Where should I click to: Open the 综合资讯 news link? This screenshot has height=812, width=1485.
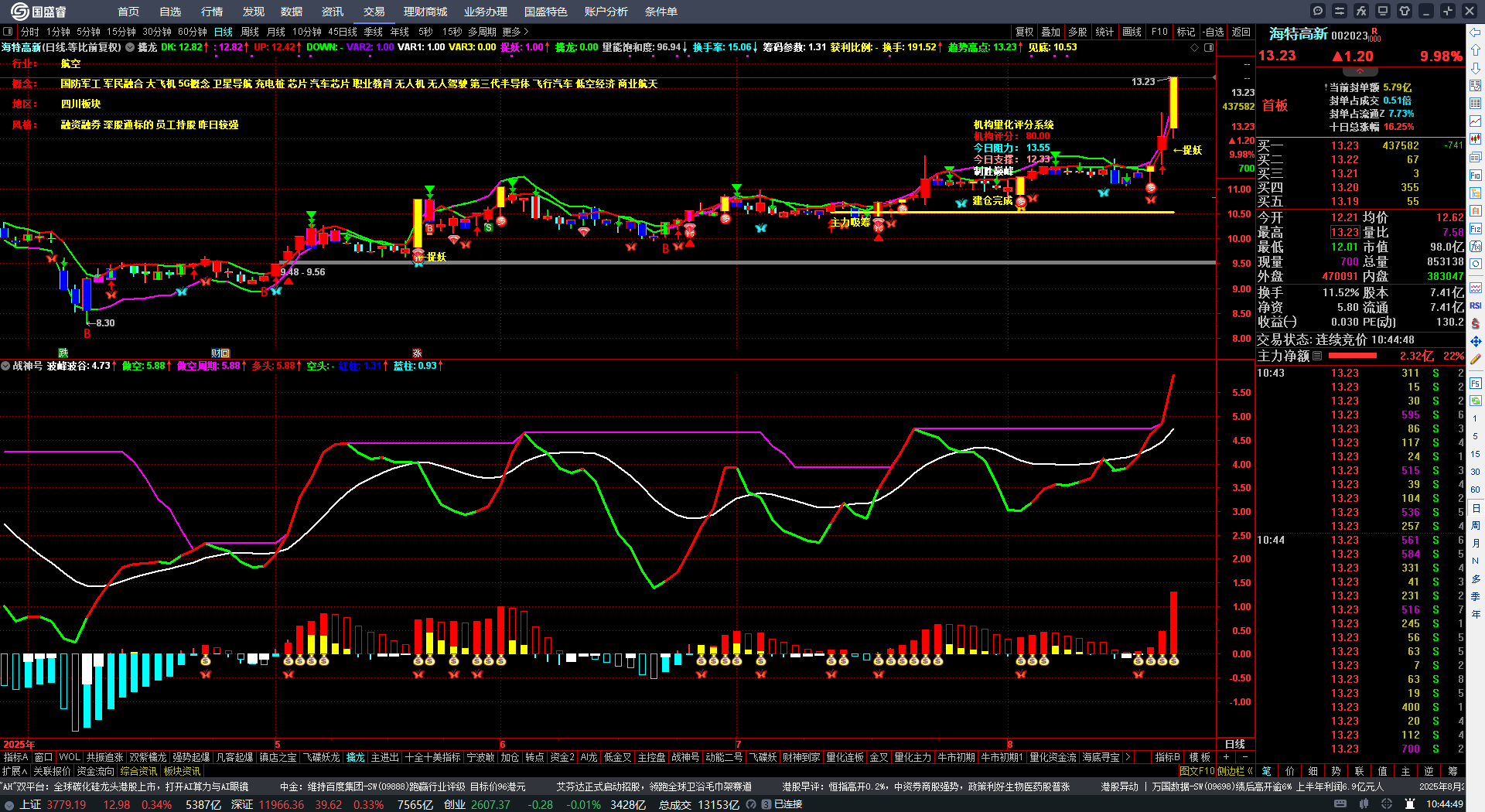pos(138,771)
